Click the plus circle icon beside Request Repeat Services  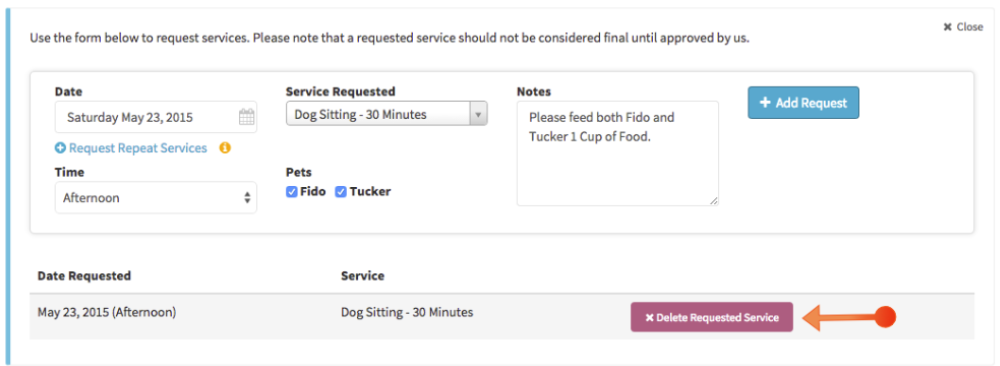[x=61, y=148]
